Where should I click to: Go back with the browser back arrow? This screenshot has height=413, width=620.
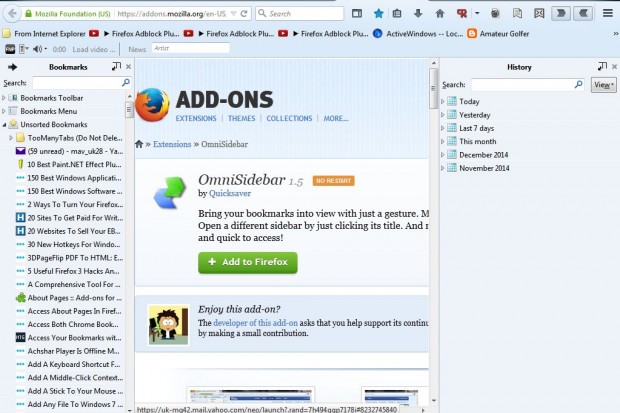12,14
